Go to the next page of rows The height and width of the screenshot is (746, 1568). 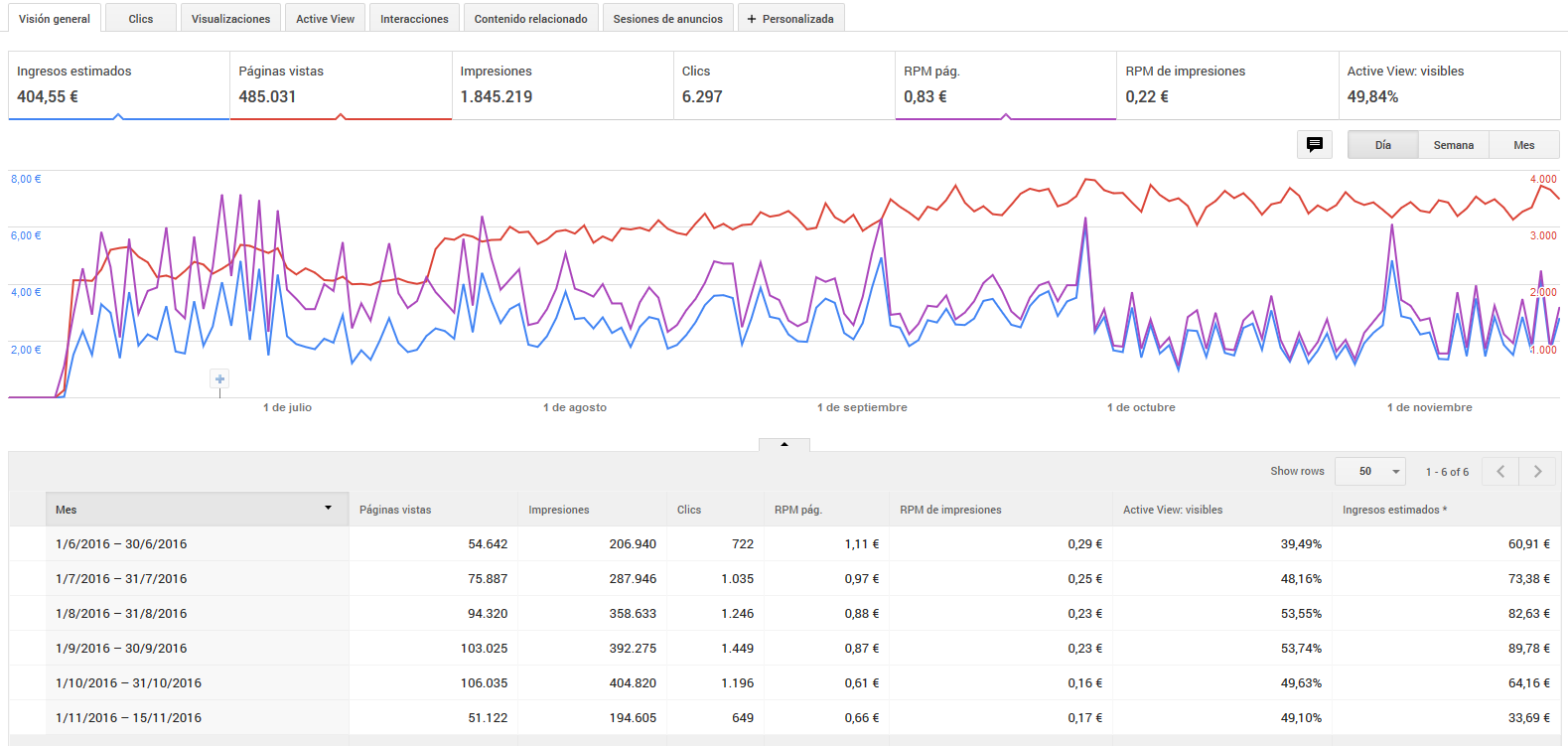tap(1538, 471)
